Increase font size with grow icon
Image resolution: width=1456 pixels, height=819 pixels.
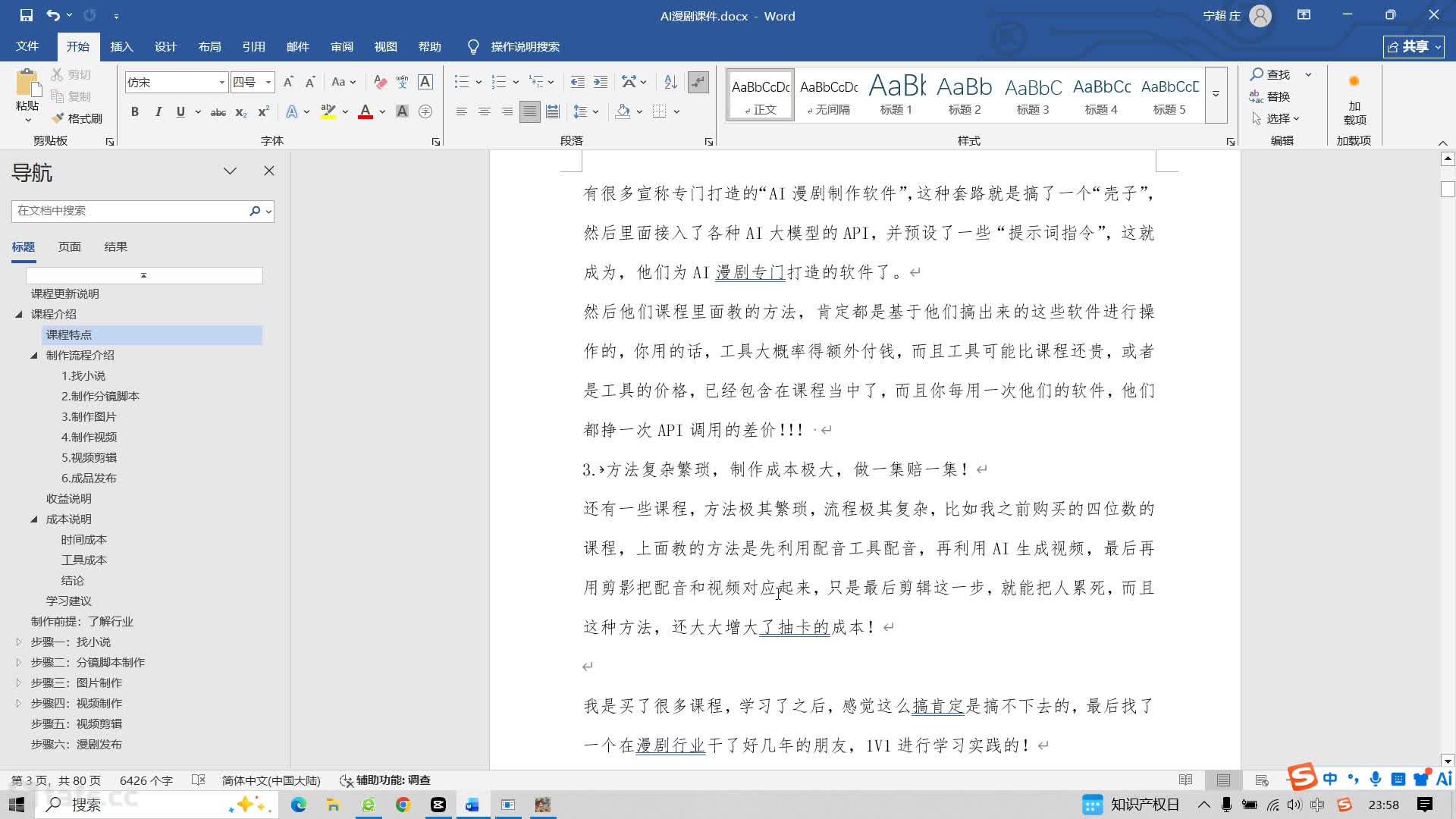(288, 82)
